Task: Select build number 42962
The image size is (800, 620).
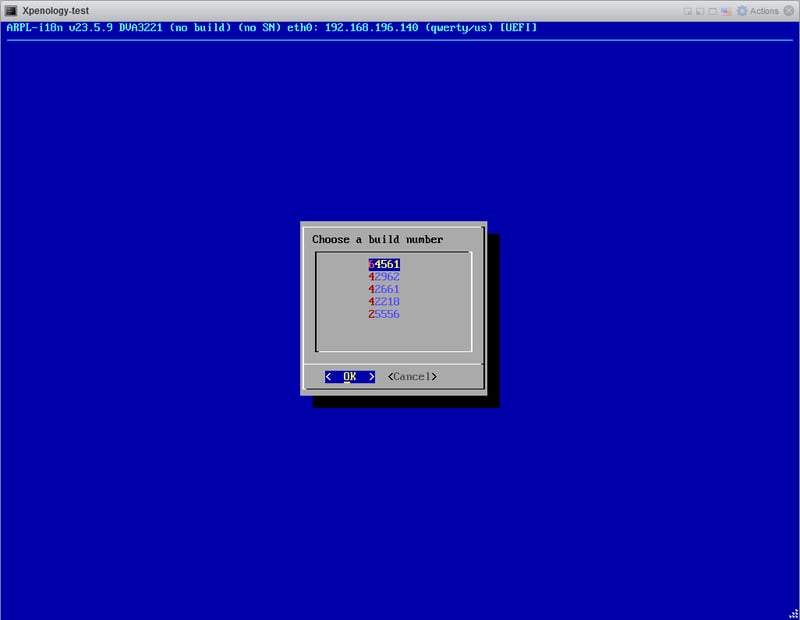Action: tap(384, 276)
